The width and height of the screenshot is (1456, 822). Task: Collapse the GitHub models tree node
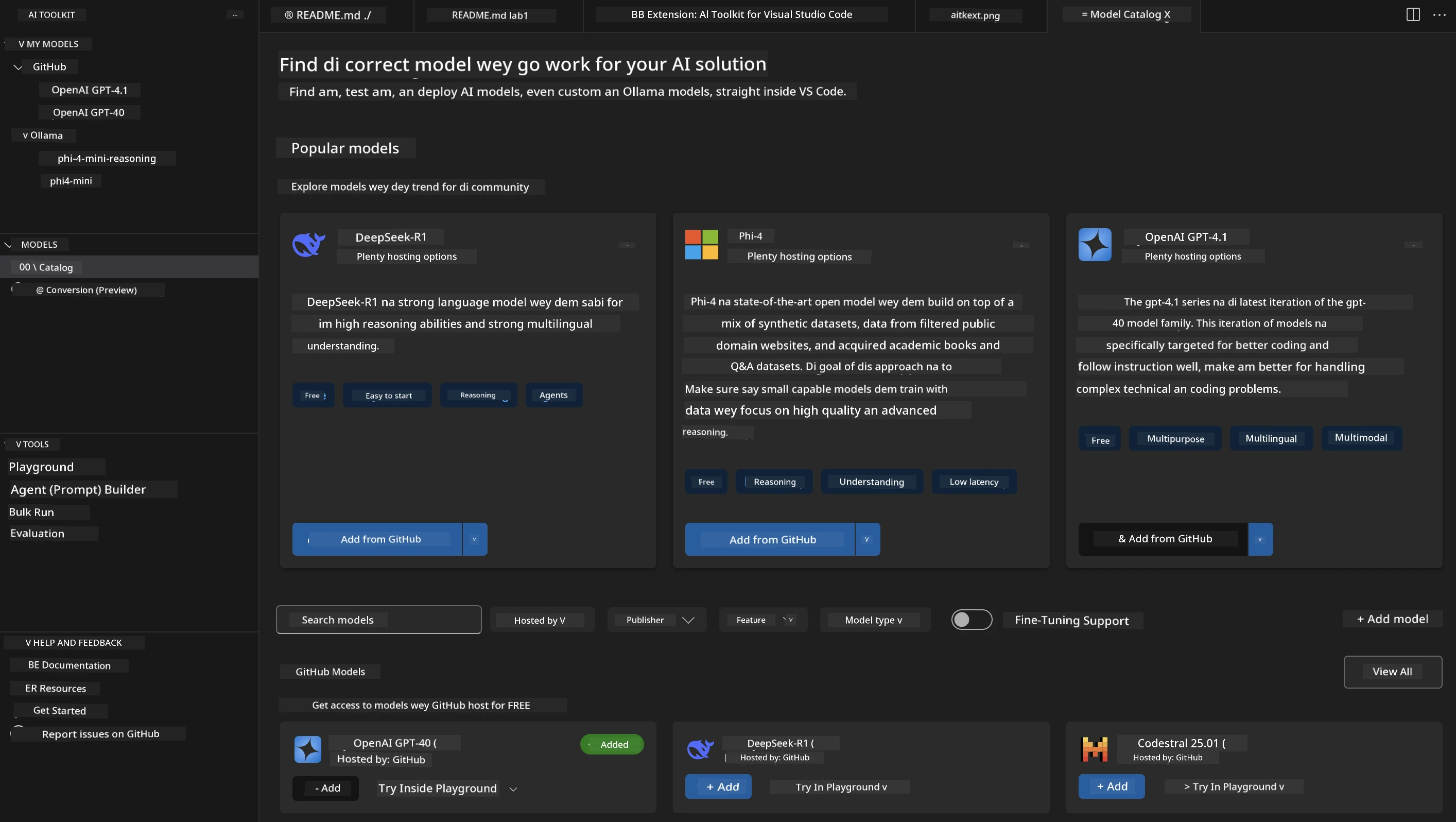(x=18, y=67)
